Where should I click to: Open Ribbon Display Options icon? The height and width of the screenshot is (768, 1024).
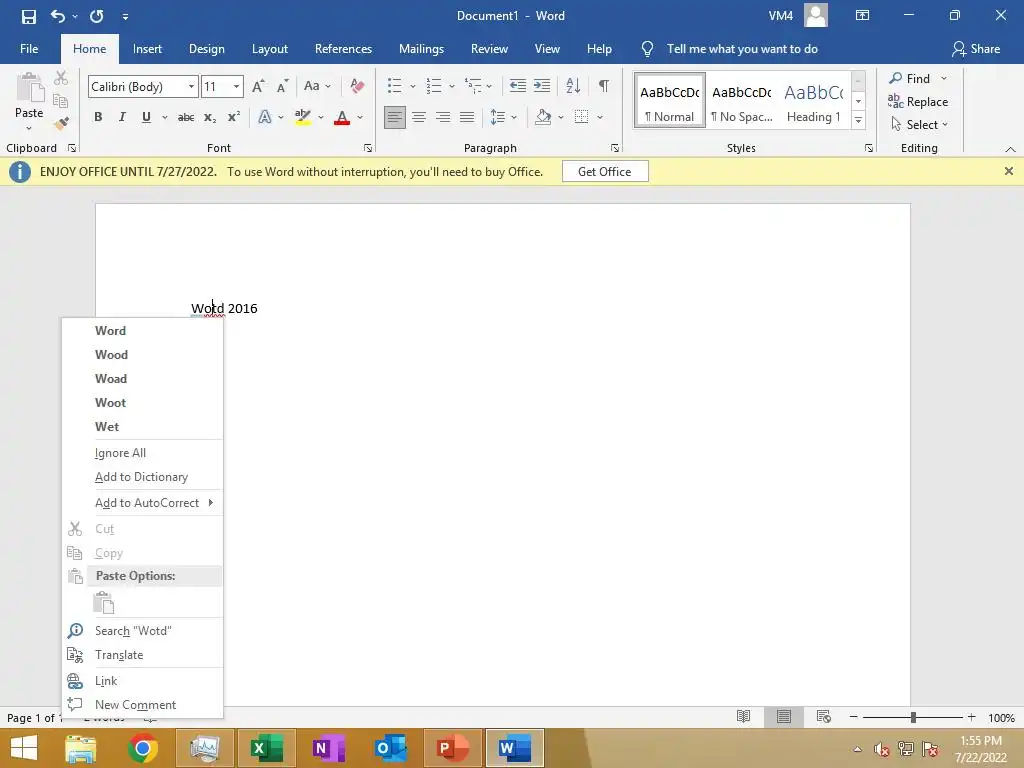coord(862,16)
